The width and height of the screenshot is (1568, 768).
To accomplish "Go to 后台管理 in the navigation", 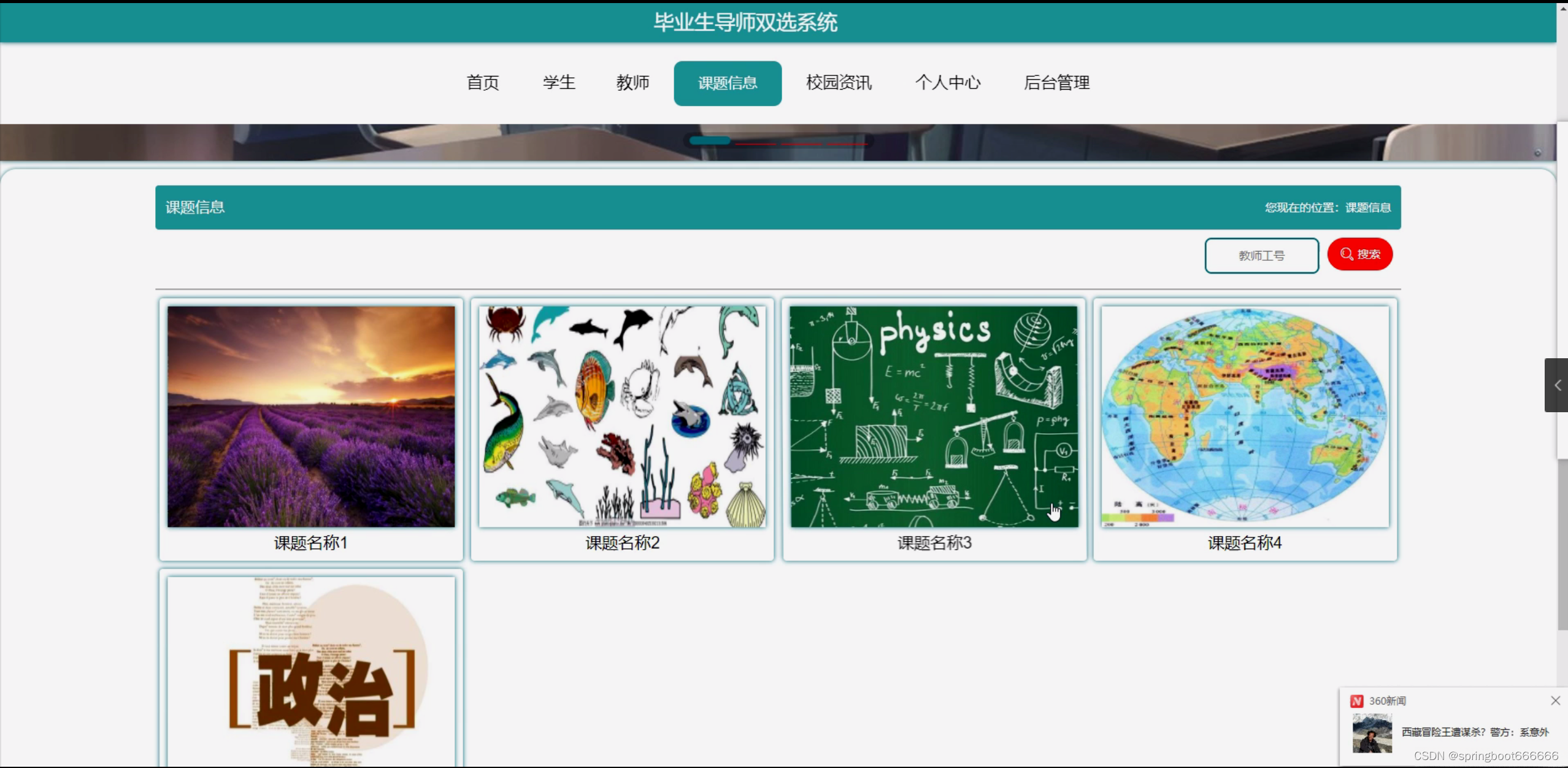I will (x=1056, y=83).
